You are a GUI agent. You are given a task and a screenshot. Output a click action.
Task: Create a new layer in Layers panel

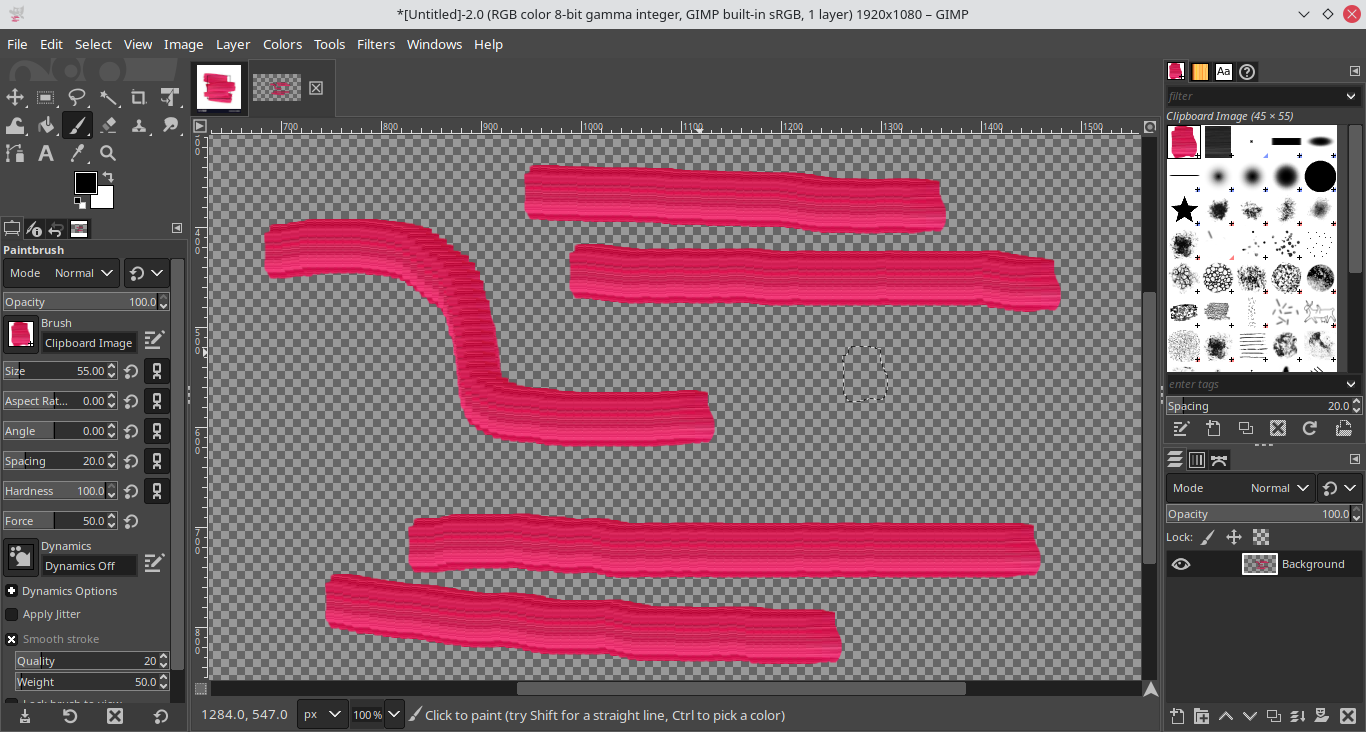point(1177,716)
